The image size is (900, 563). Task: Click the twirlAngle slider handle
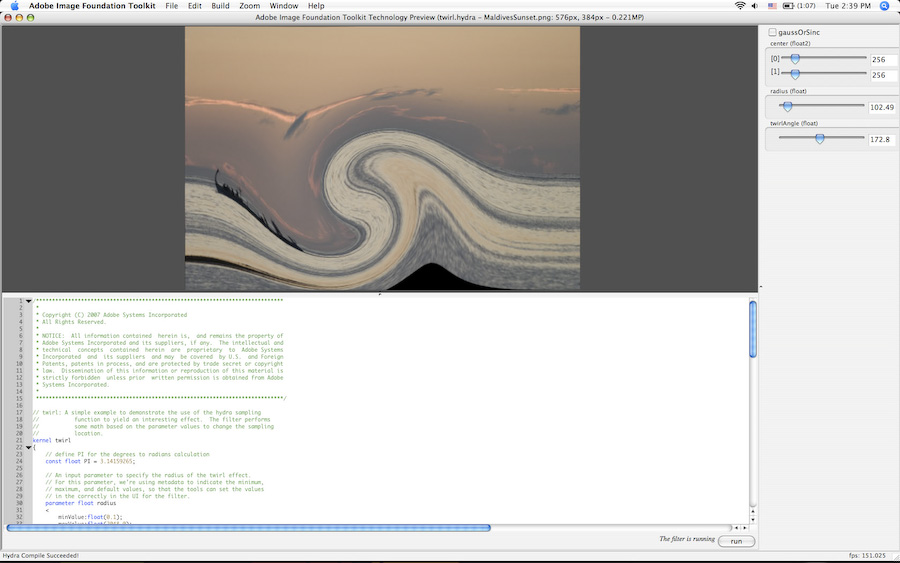click(x=819, y=139)
